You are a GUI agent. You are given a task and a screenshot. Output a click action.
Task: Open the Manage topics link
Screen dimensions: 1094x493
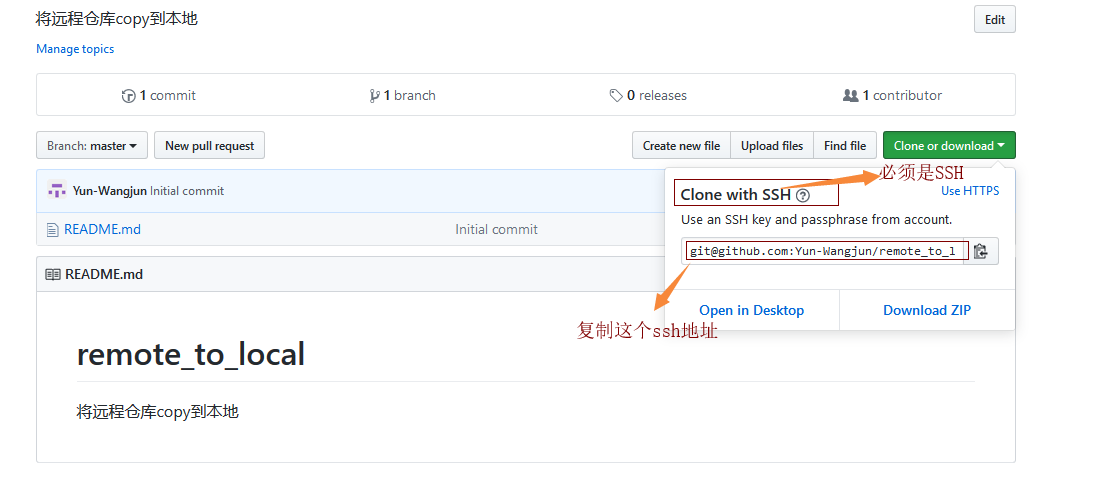[75, 49]
